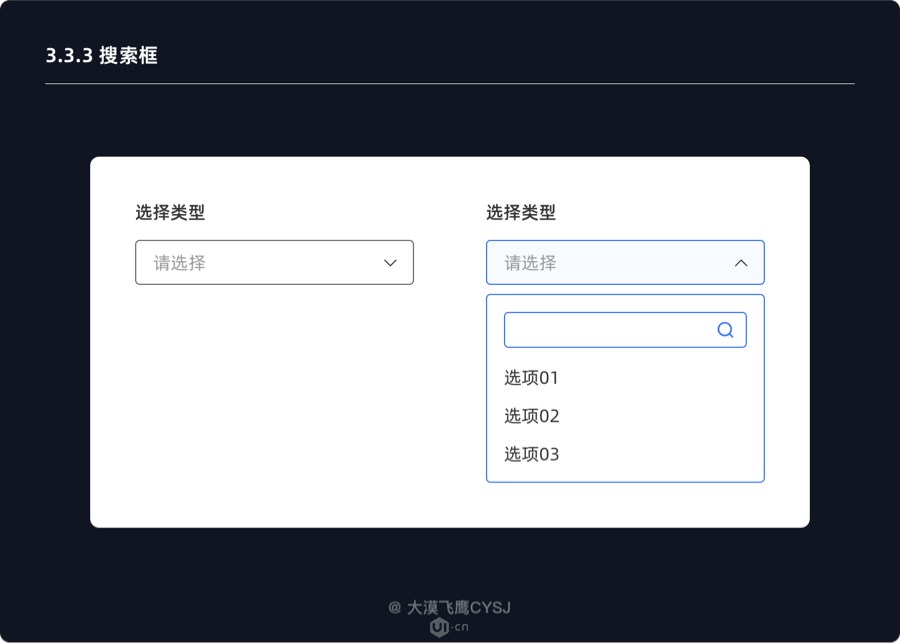Select 选项01 from the list

[x=531, y=378]
